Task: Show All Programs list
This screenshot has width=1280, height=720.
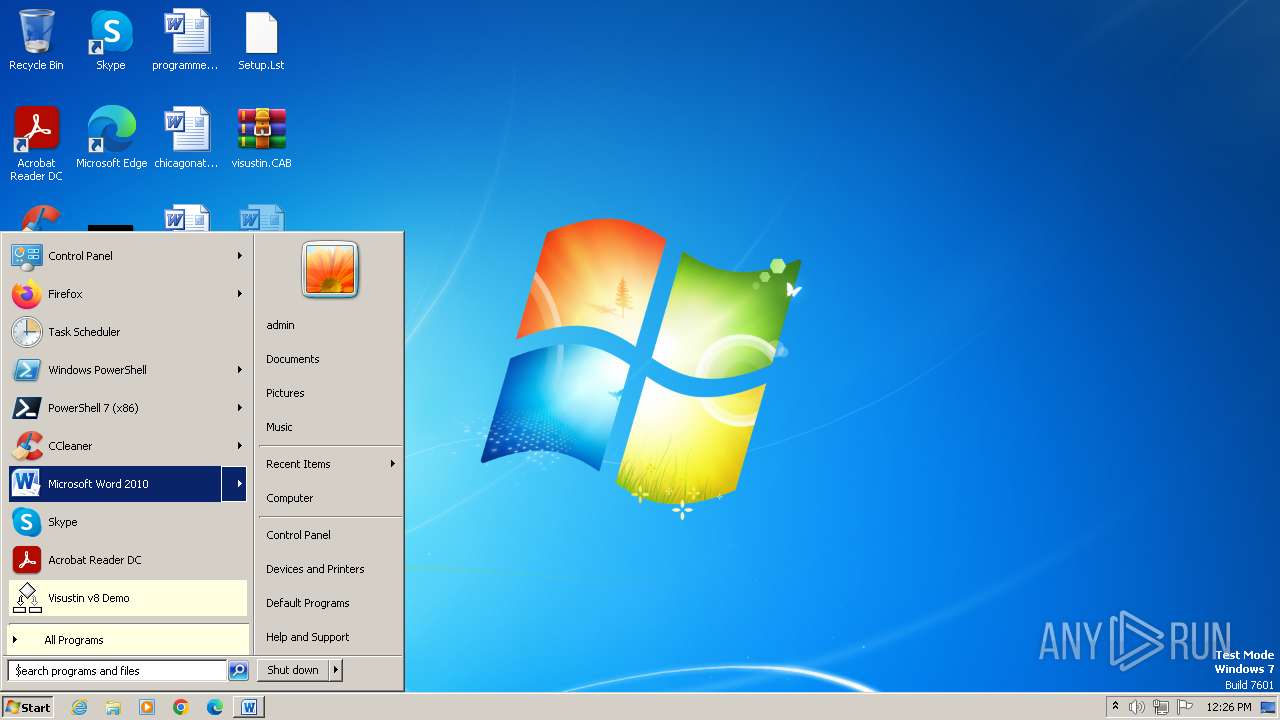Action: [128, 640]
